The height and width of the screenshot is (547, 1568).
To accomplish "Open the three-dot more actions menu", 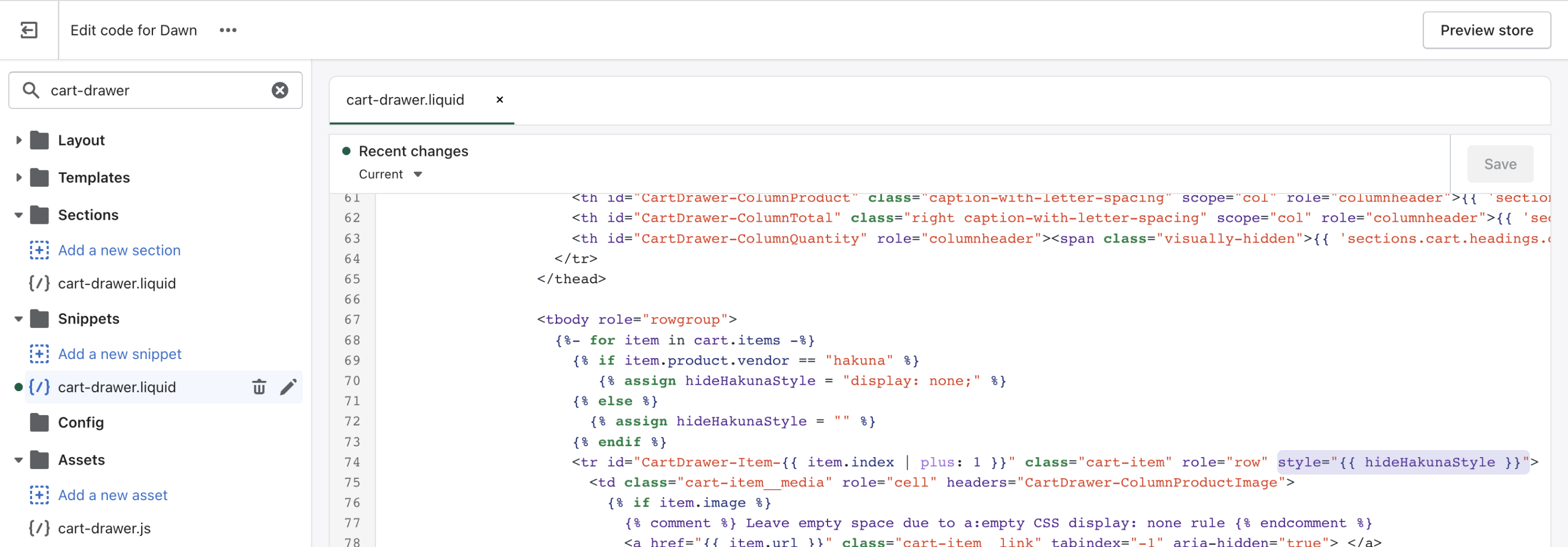I will click(228, 30).
